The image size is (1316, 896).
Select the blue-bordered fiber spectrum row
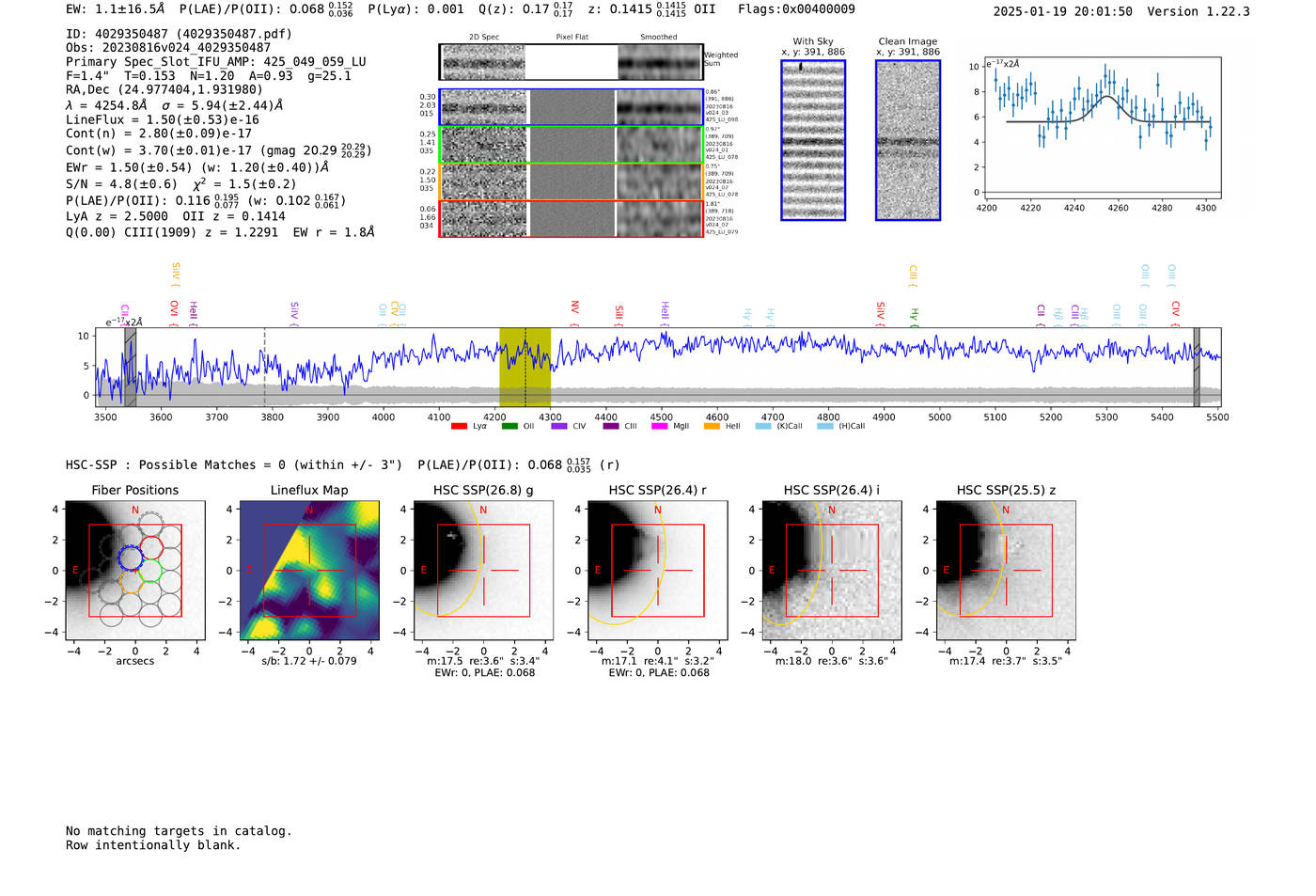(x=571, y=107)
